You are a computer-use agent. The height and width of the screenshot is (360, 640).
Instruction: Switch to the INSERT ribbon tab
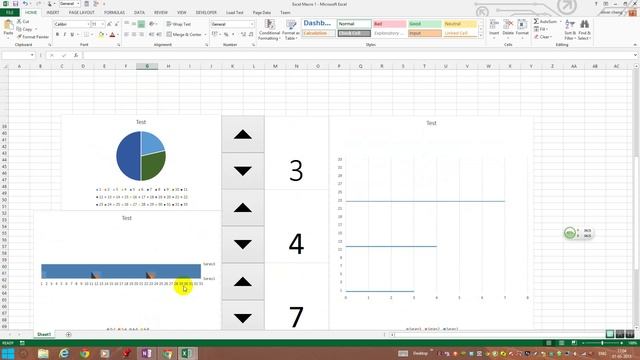coord(53,13)
